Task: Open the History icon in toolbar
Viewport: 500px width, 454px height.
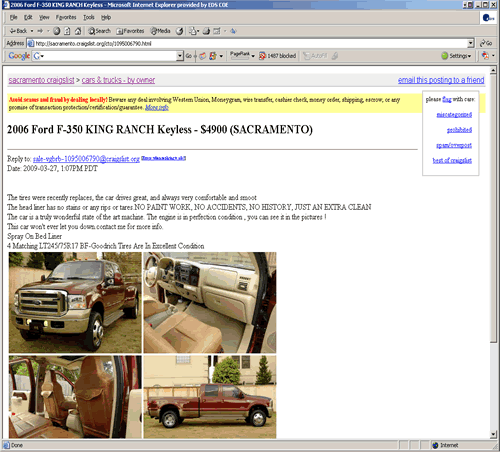Action: point(179,31)
